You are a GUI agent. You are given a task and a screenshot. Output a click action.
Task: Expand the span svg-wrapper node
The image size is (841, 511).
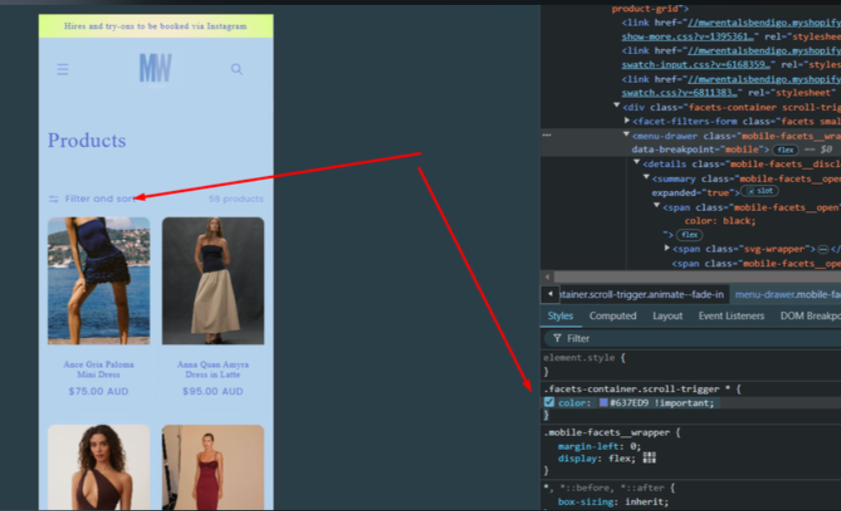click(667, 248)
